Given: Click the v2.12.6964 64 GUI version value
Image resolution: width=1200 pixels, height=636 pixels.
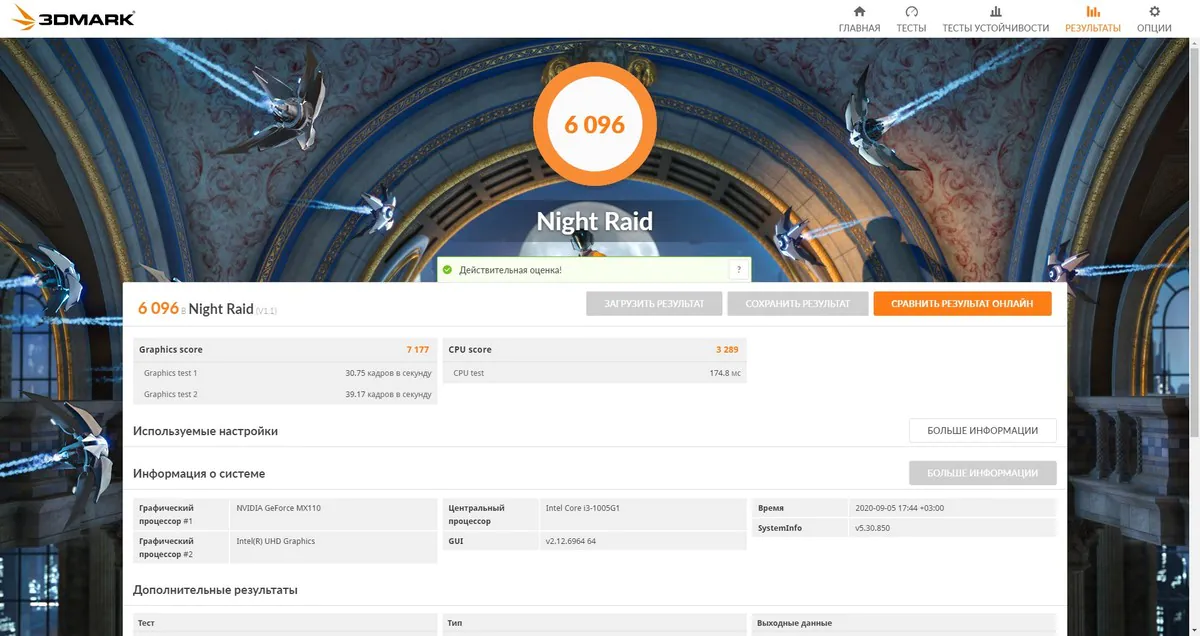Looking at the screenshot, I should [571, 541].
